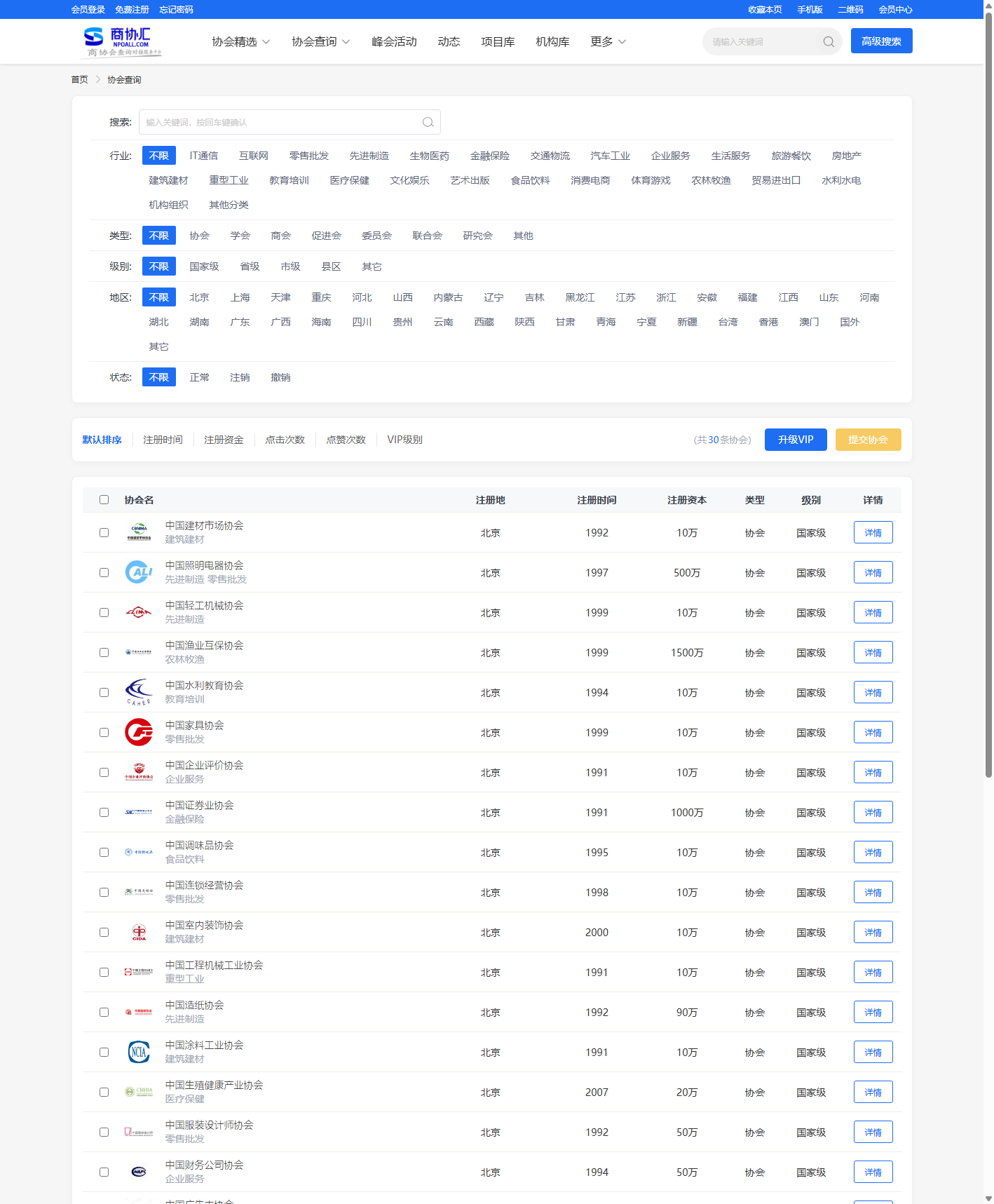Click the 中国涂料工业协会 NCIA logo
Image resolution: width=994 pixels, height=1204 pixels.
point(139,1052)
